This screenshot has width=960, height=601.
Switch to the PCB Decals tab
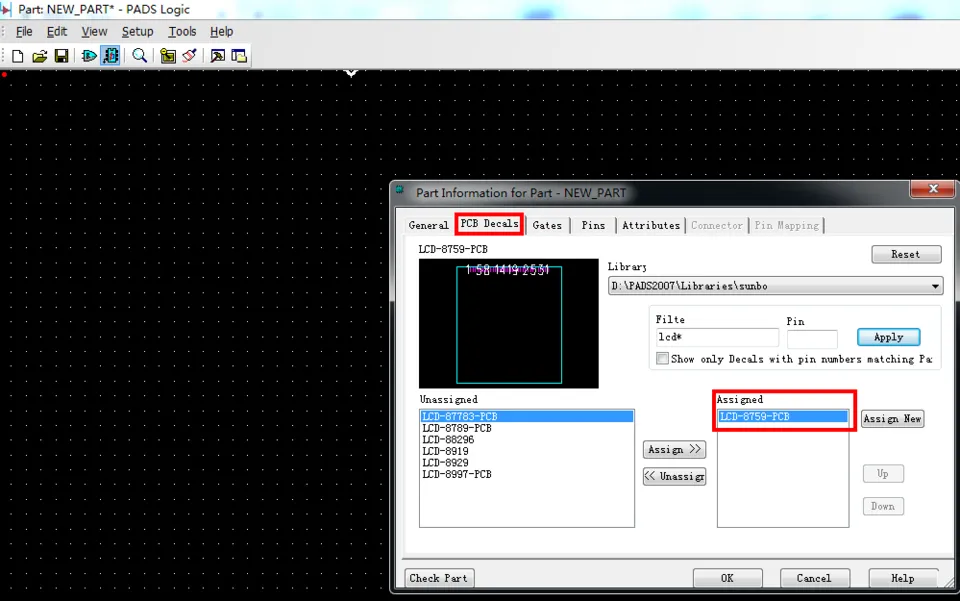[x=489, y=224]
